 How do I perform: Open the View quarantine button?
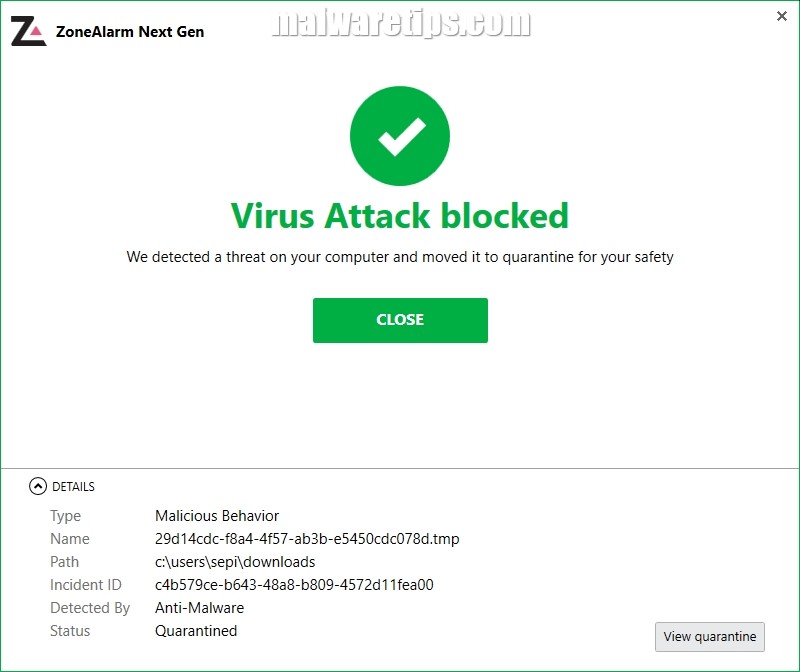[x=709, y=637]
